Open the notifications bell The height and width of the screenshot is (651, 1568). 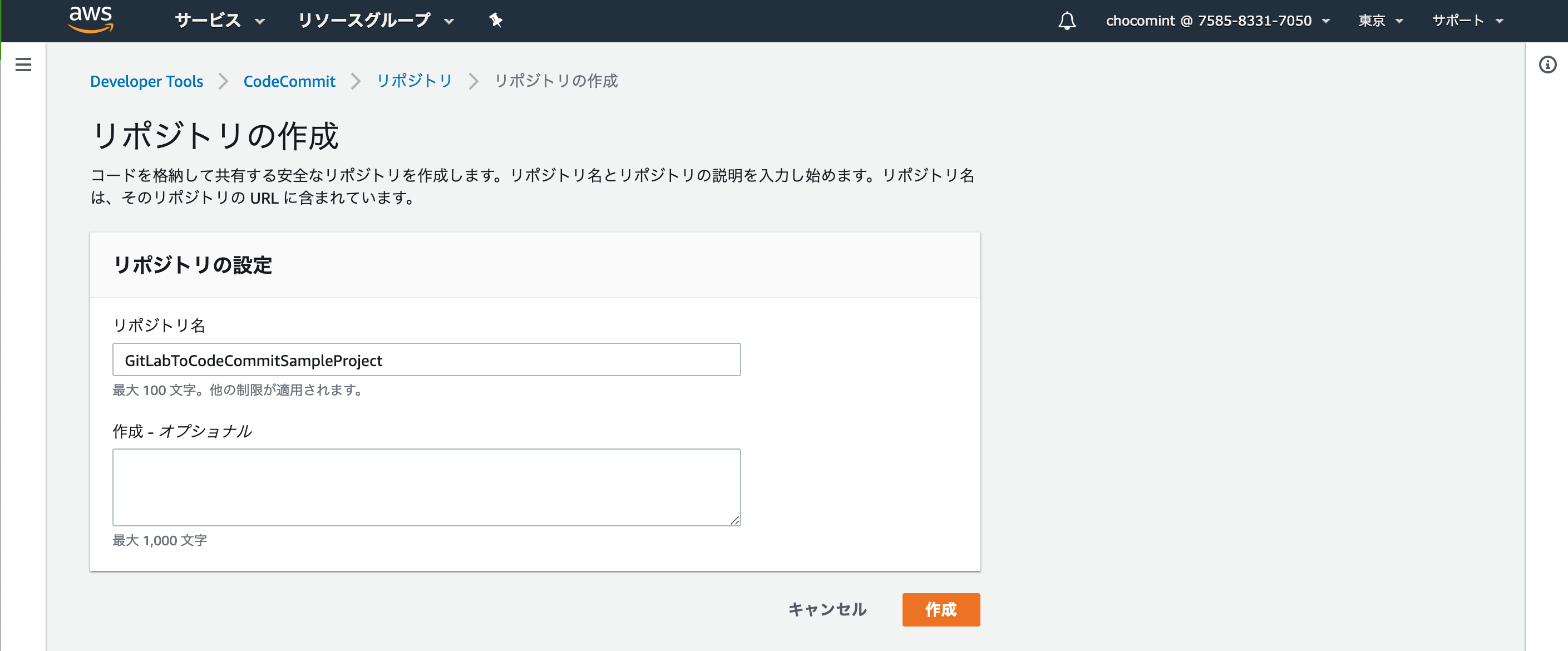pos(1067,21)
